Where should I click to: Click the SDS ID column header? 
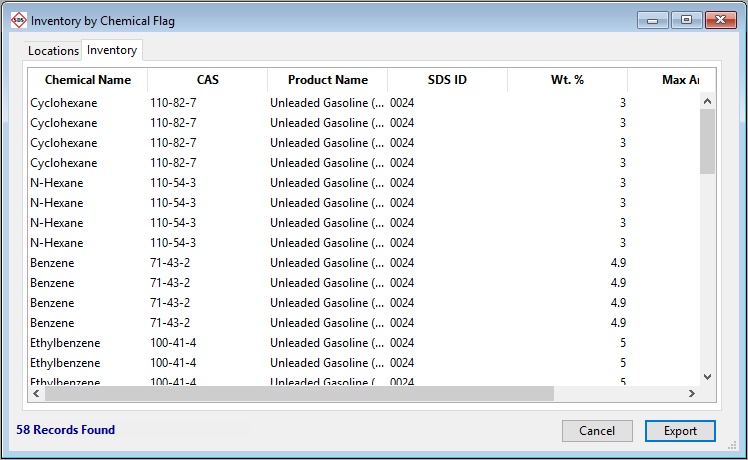(x=447, y=80)
